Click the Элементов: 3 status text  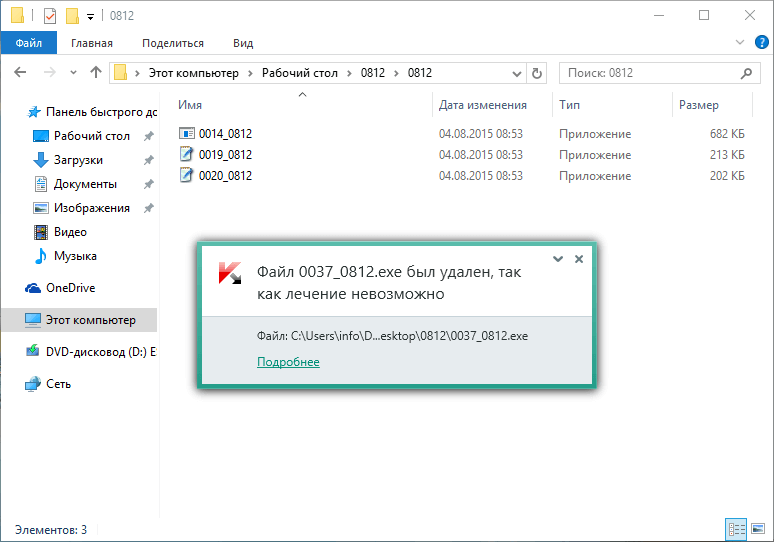tap(51, 530)
